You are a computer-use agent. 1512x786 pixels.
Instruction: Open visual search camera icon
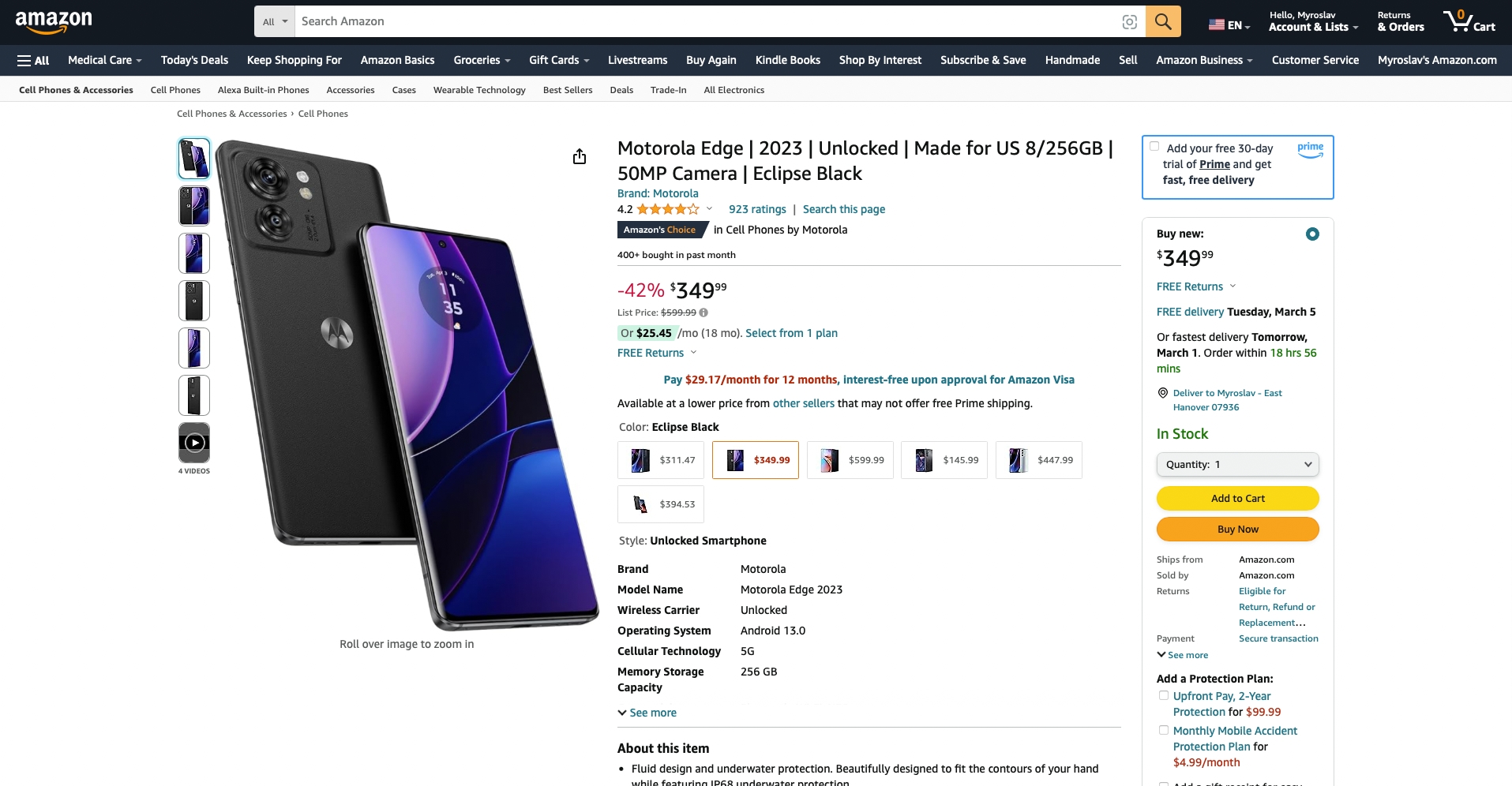coord(1129,22)
